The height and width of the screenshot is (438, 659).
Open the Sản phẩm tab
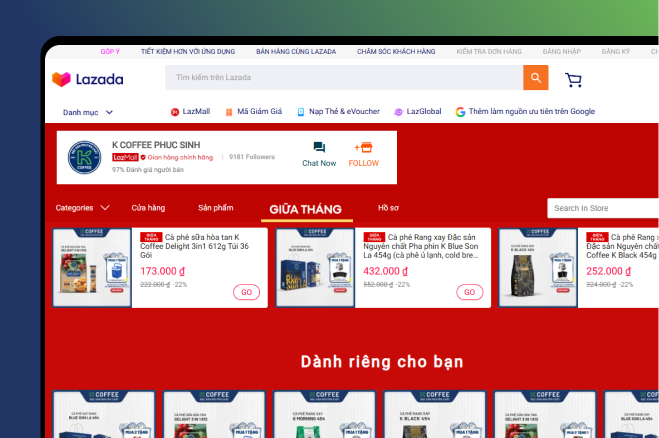[216, 208]
